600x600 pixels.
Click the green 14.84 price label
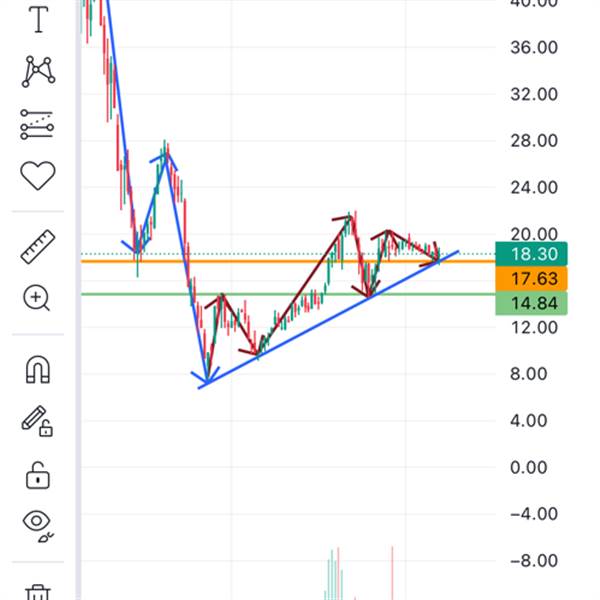point(531,303)
